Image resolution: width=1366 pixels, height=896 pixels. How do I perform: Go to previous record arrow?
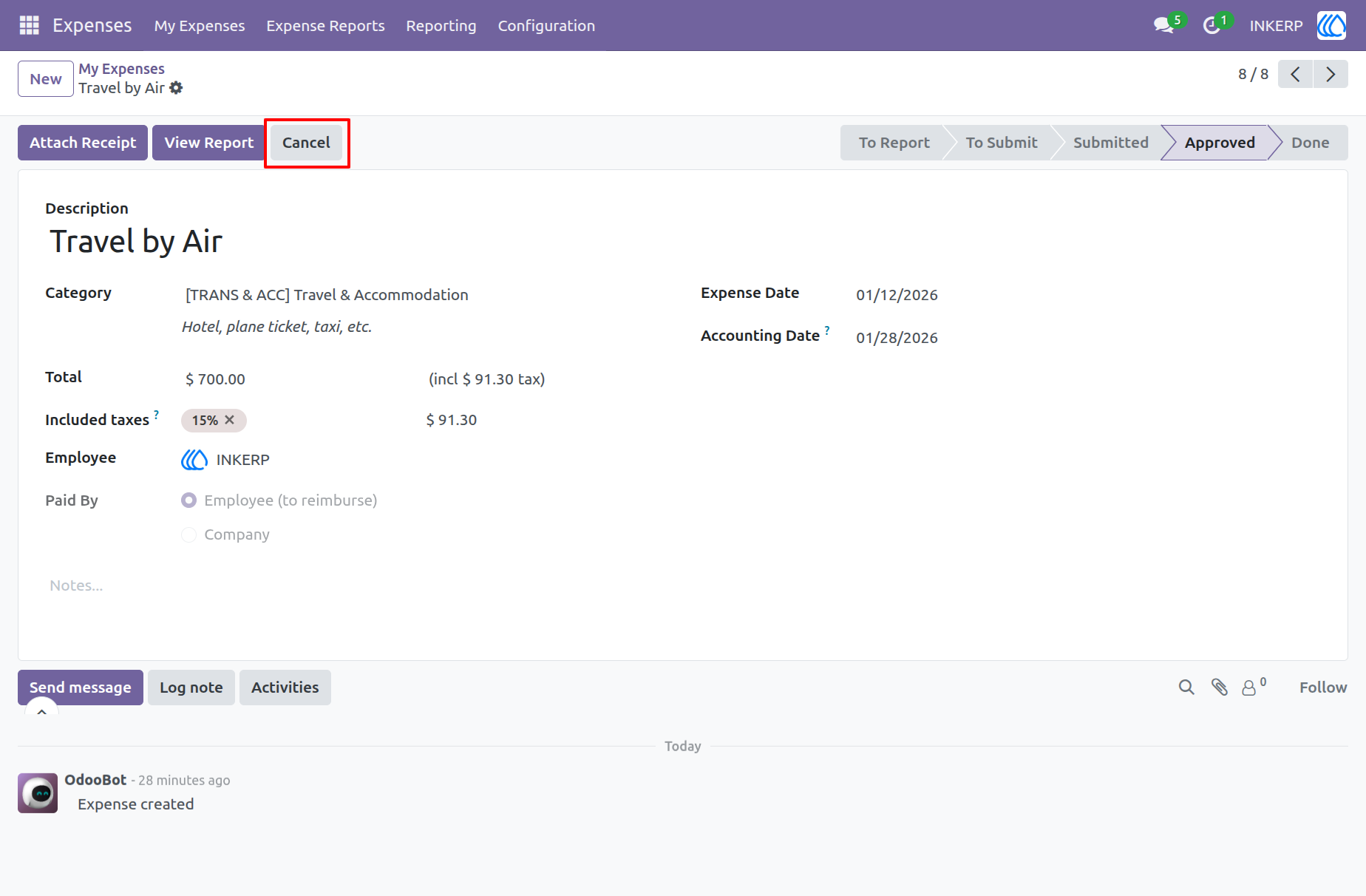[1295, 74]
